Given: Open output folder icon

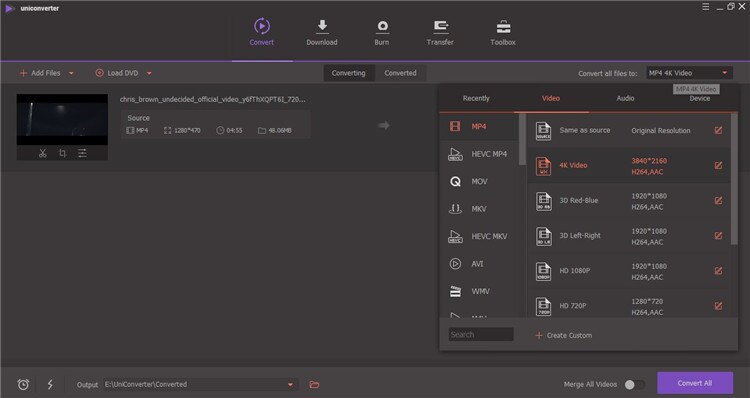Looking at the screenshot, I should (x=314, y=384).
